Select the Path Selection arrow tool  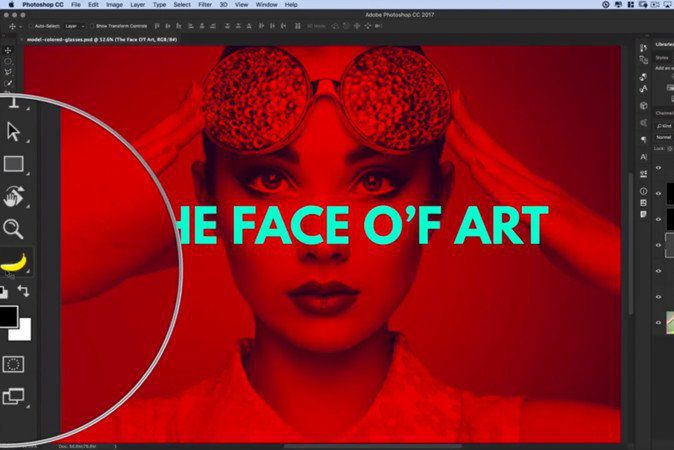coord(14,132)
